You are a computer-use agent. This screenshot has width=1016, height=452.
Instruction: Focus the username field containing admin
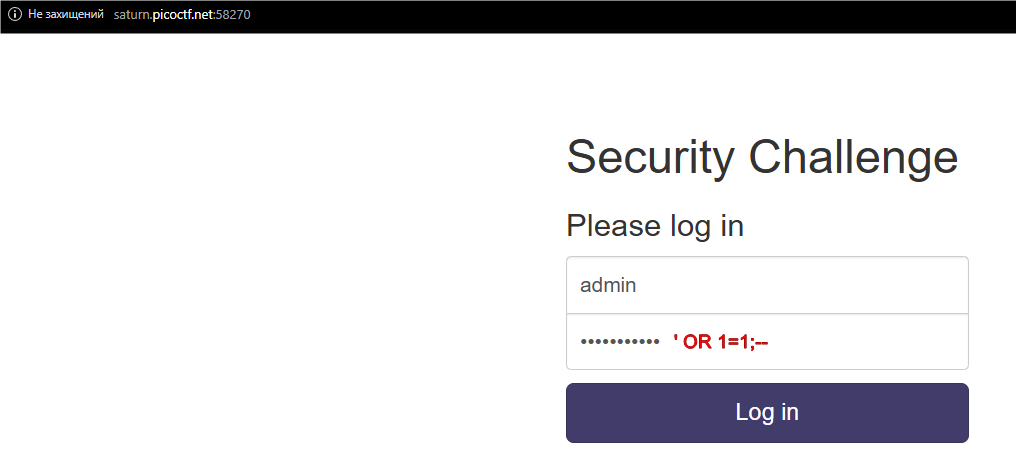tap(767, 285)
